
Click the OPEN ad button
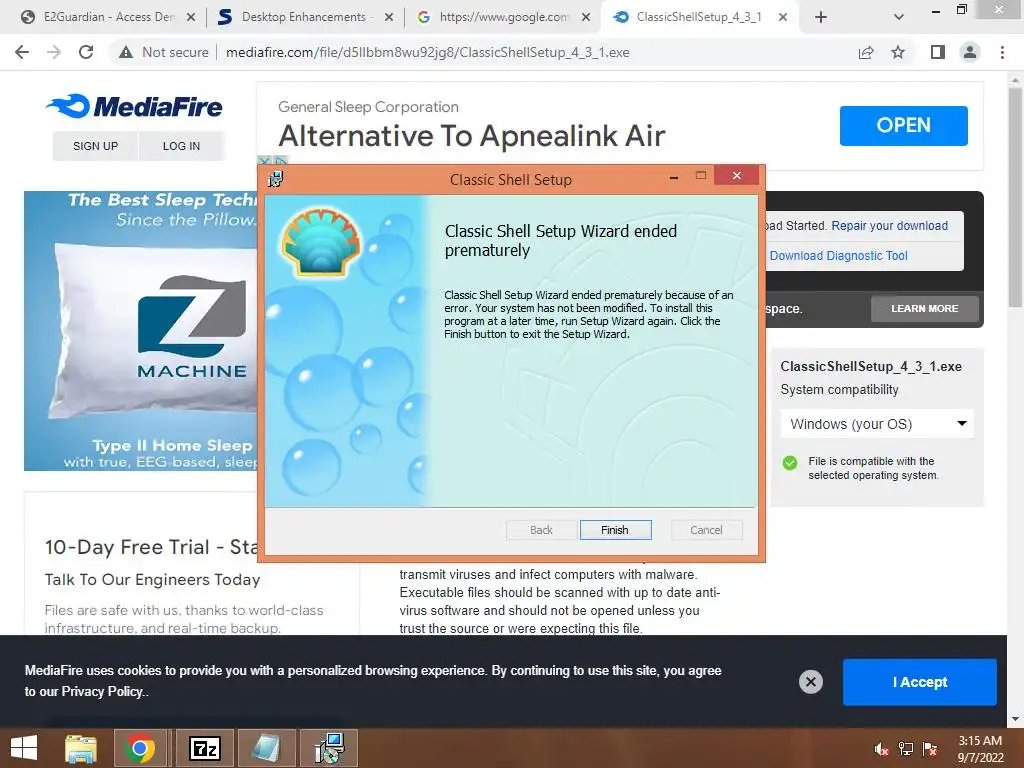click(x=904, y=125)
